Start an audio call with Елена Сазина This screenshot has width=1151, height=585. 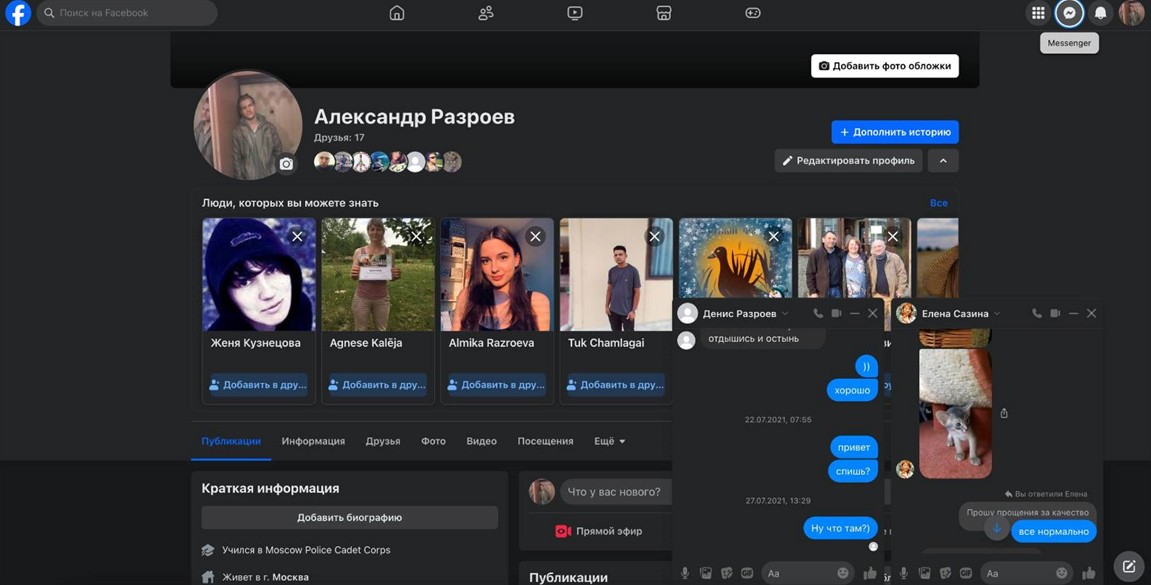pyautogui.click(x=1036, y=313)
